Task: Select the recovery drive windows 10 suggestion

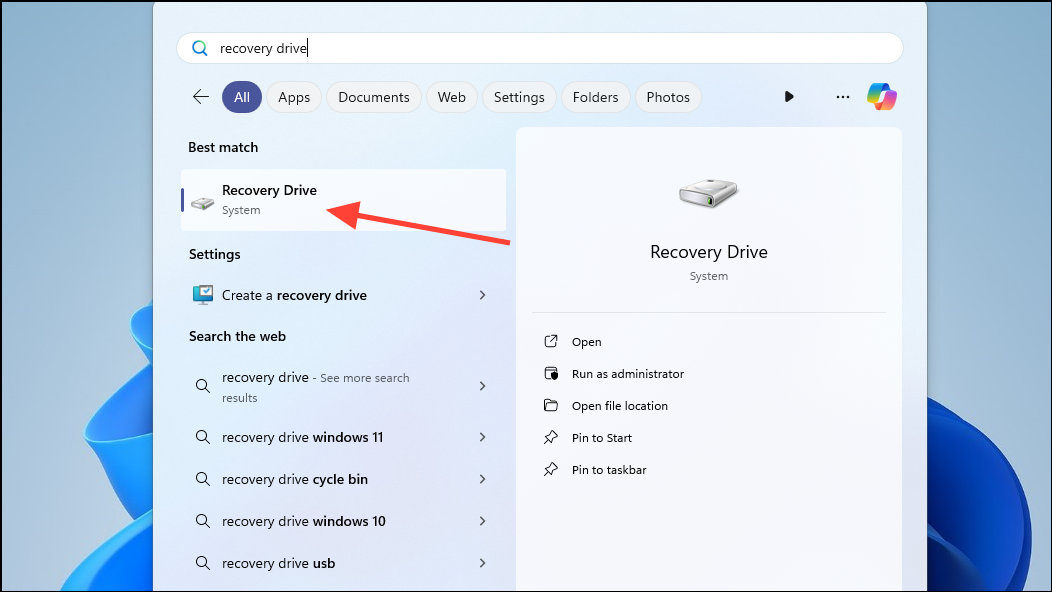Action: 344,522
